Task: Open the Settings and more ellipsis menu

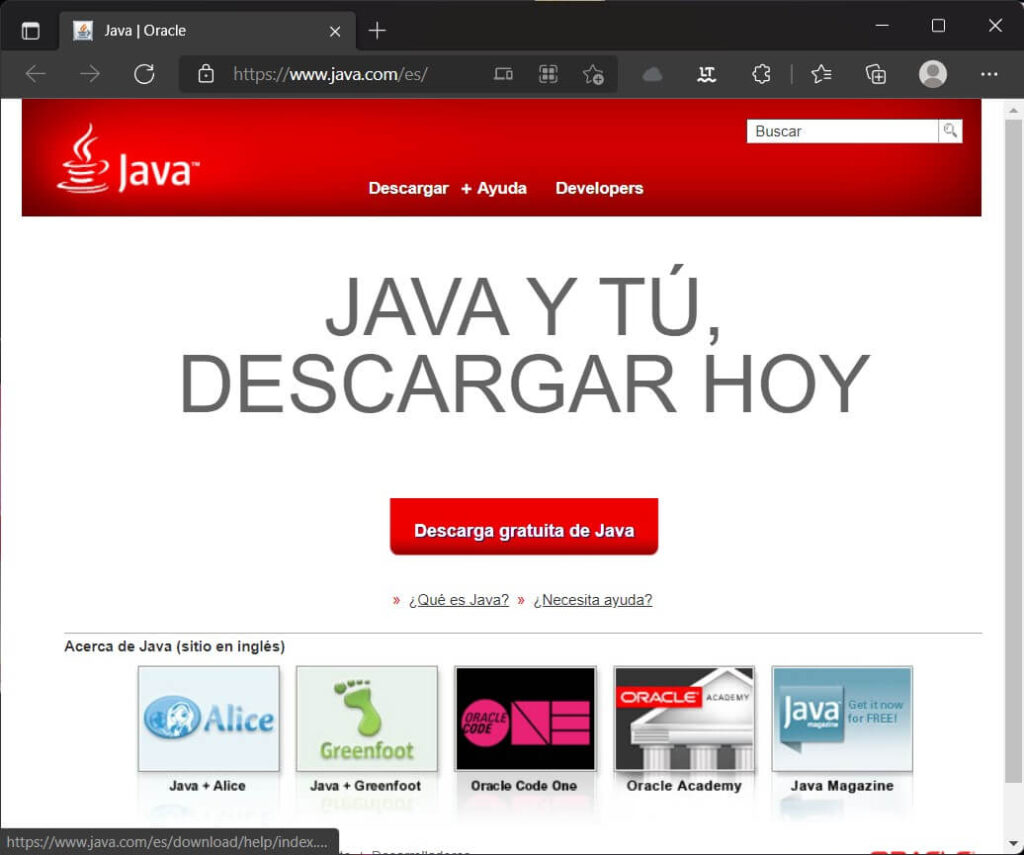Action: [x=989, y=74]
